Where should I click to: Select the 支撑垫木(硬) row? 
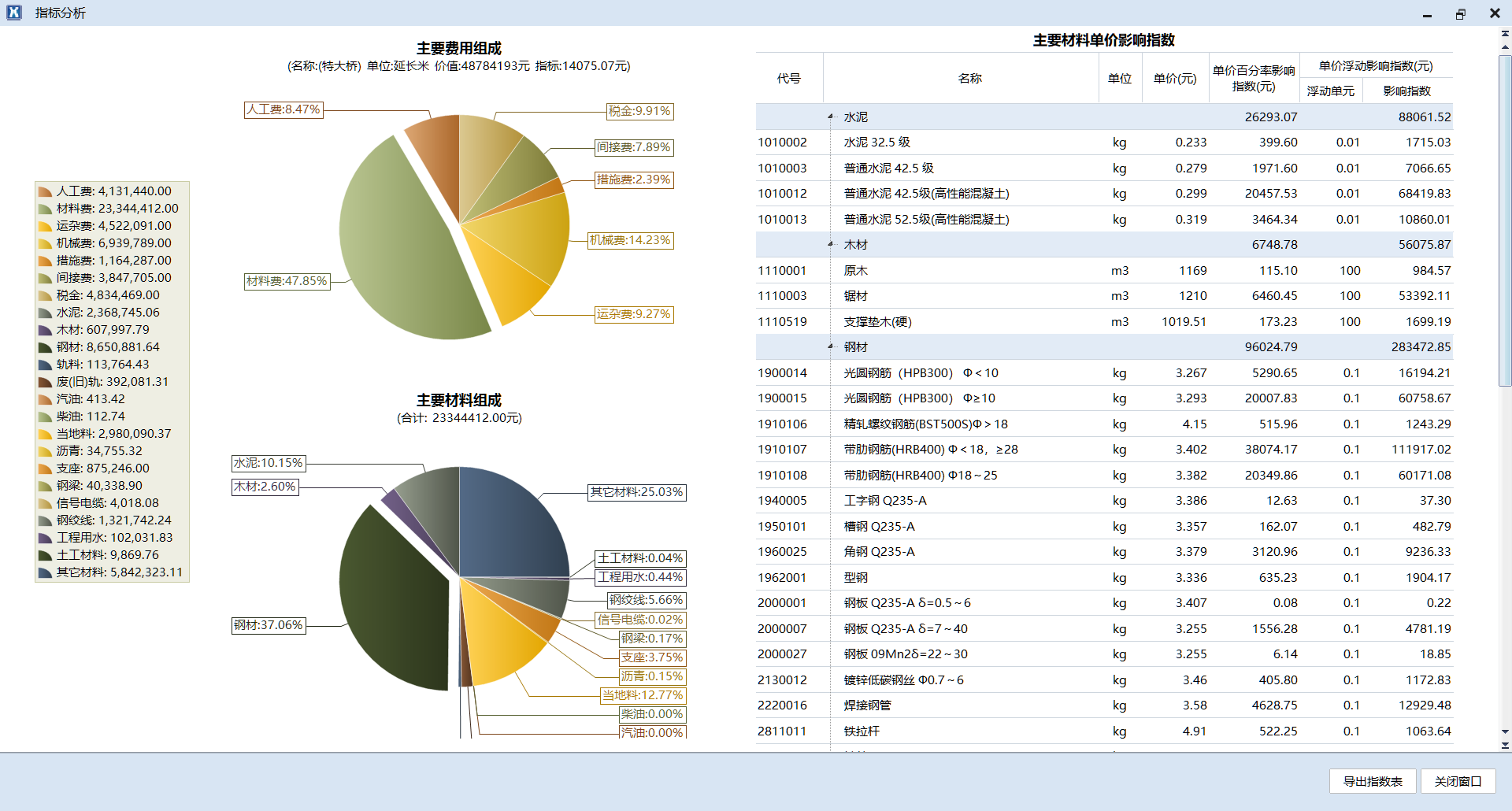click(x=1104, y=322)
